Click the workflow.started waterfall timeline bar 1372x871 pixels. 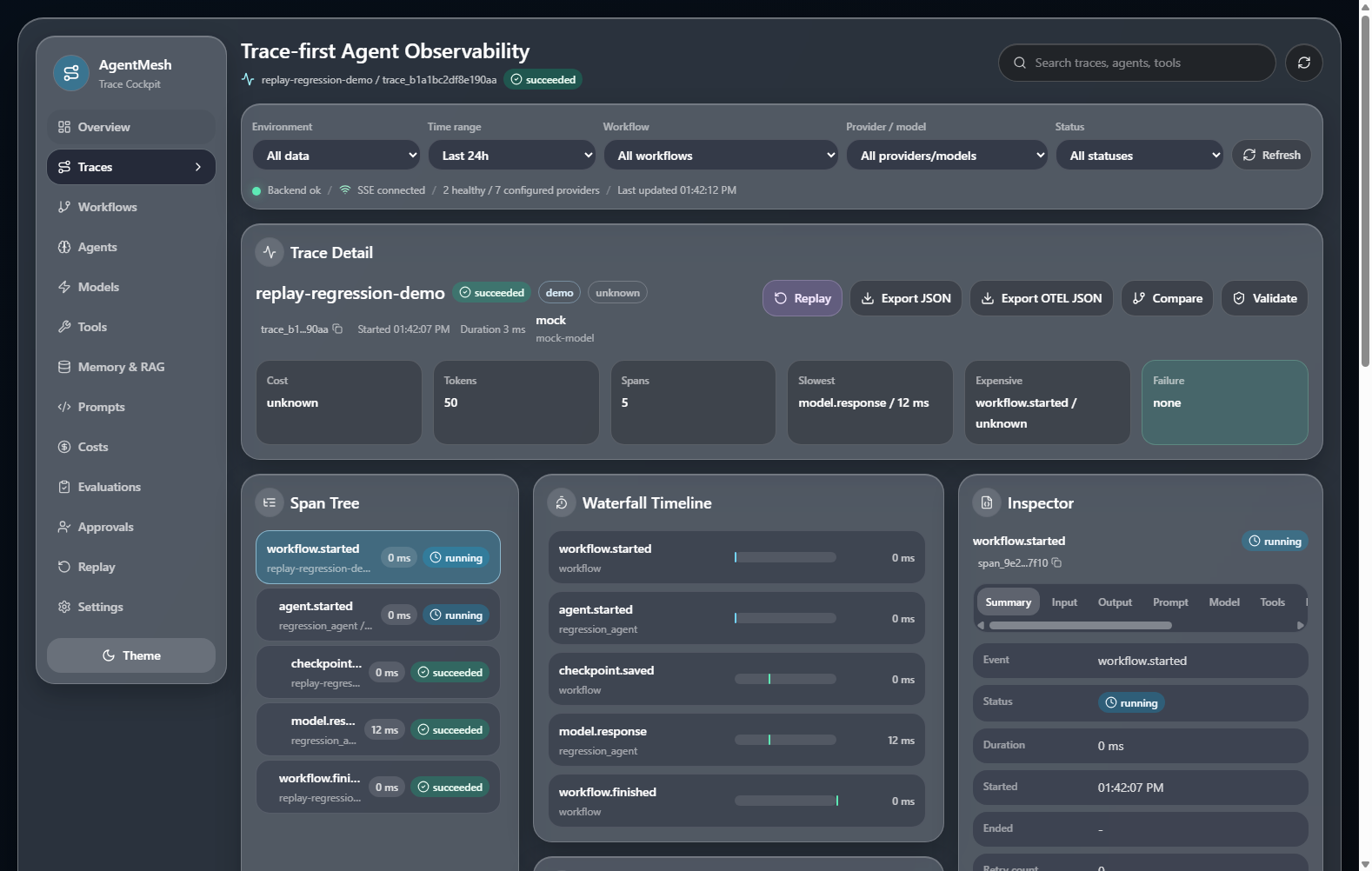pos(785,557)
